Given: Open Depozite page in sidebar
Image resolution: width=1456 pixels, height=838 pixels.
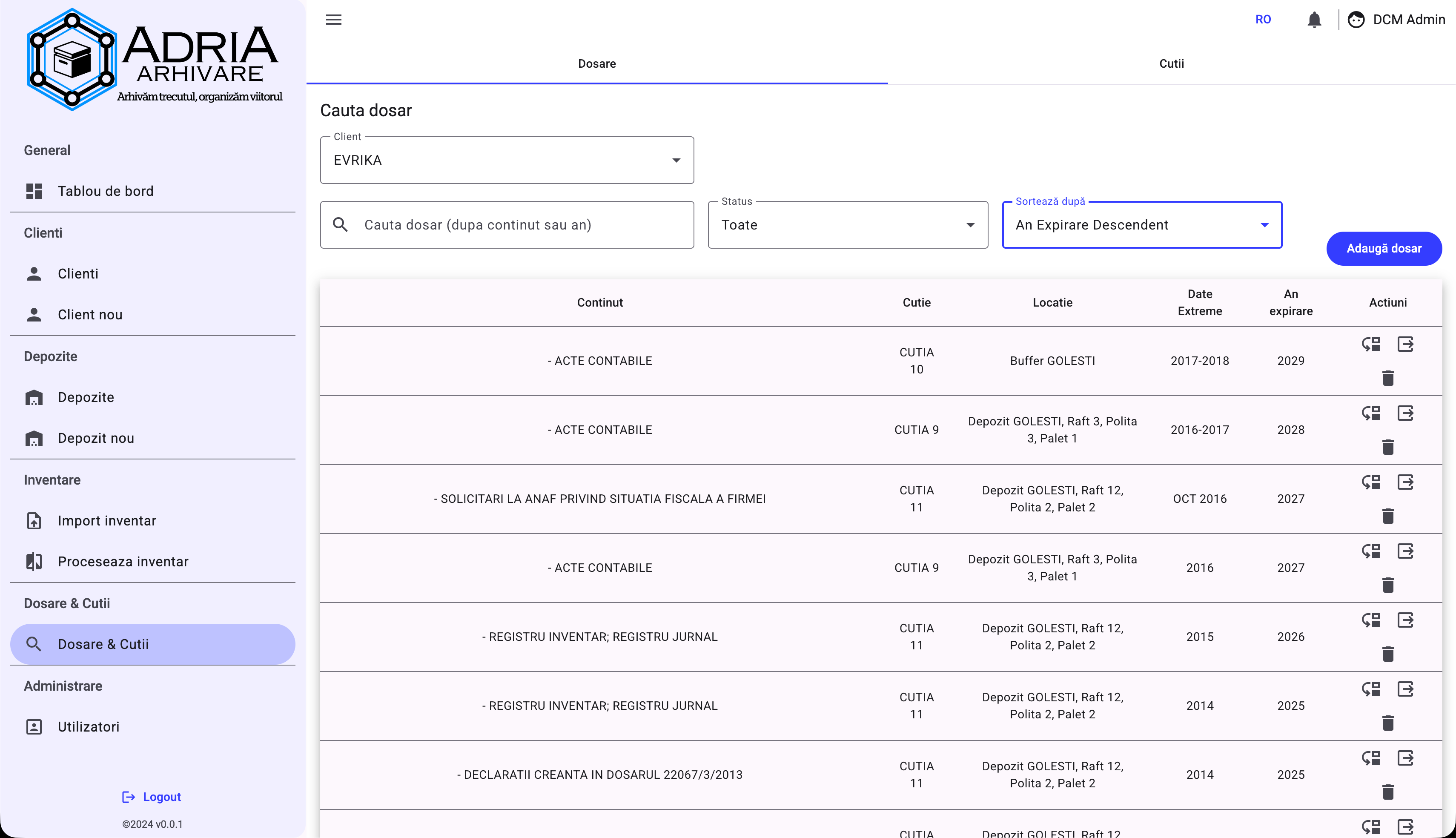Looking at the screenshot, I should (152, 398).
